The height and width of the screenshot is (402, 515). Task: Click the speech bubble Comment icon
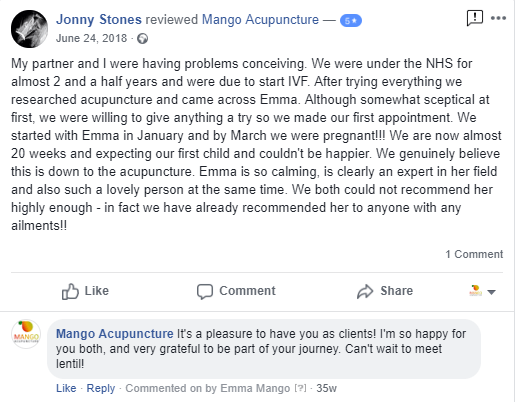[205, 291]
